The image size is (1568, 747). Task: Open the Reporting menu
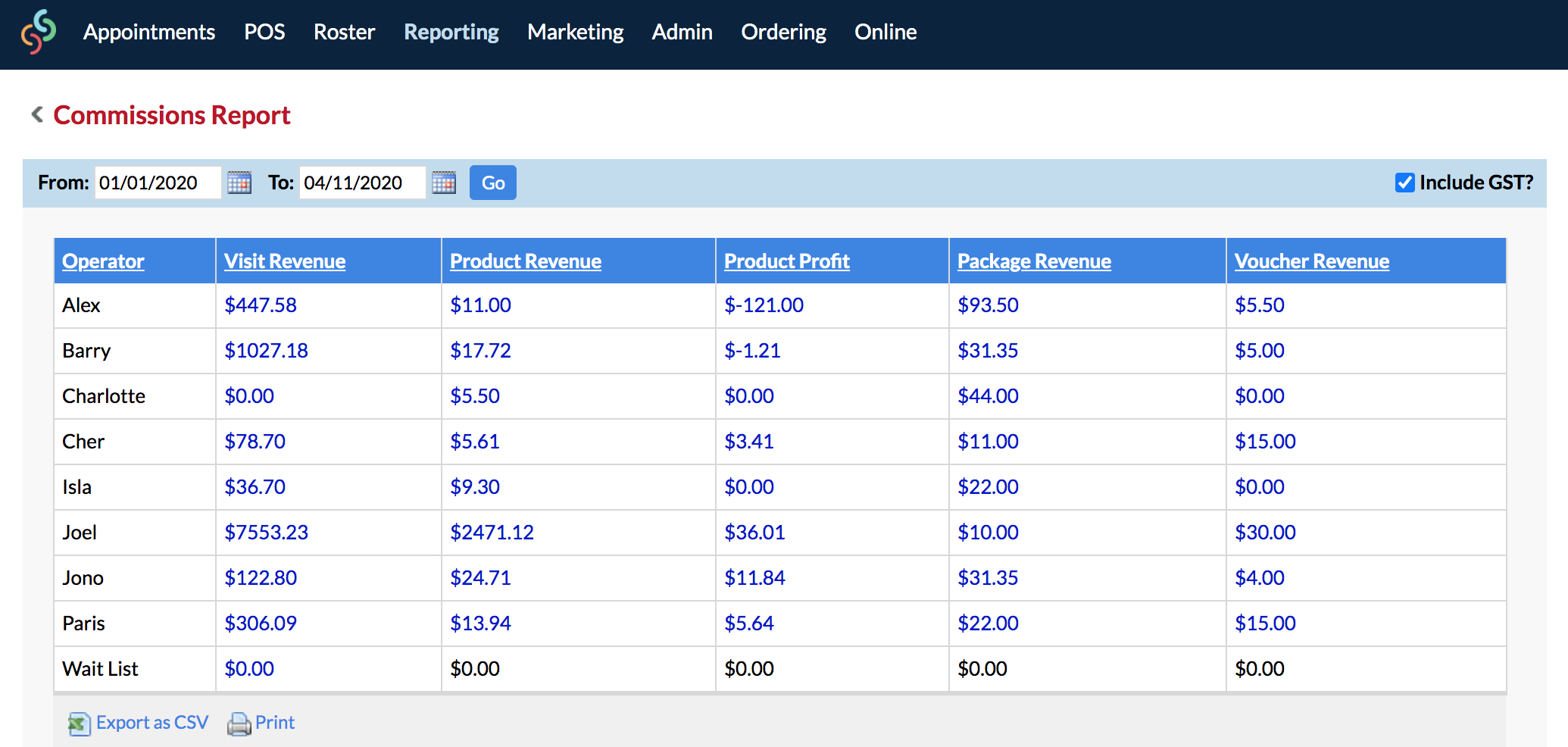point(451,32)
